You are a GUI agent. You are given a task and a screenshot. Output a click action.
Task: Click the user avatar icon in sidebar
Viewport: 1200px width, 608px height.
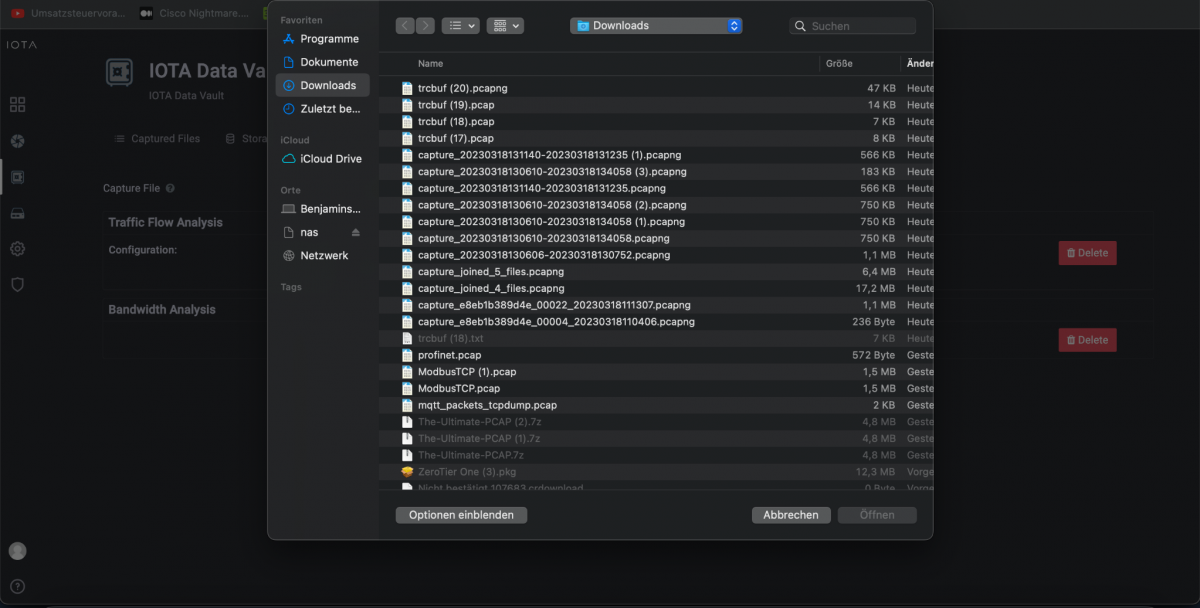[17, 551]
